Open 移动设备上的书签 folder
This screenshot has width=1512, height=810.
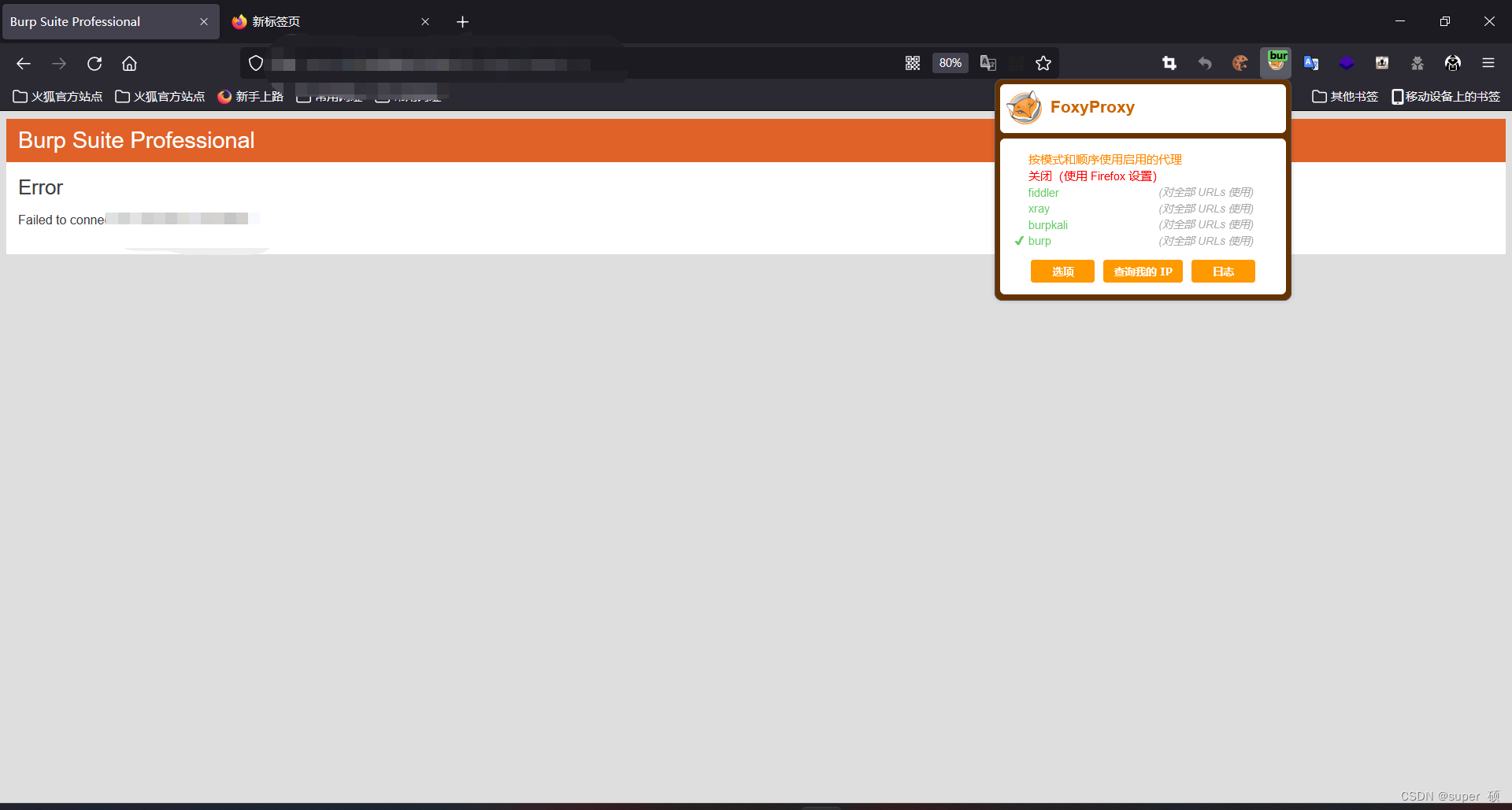pos(1446,97)
